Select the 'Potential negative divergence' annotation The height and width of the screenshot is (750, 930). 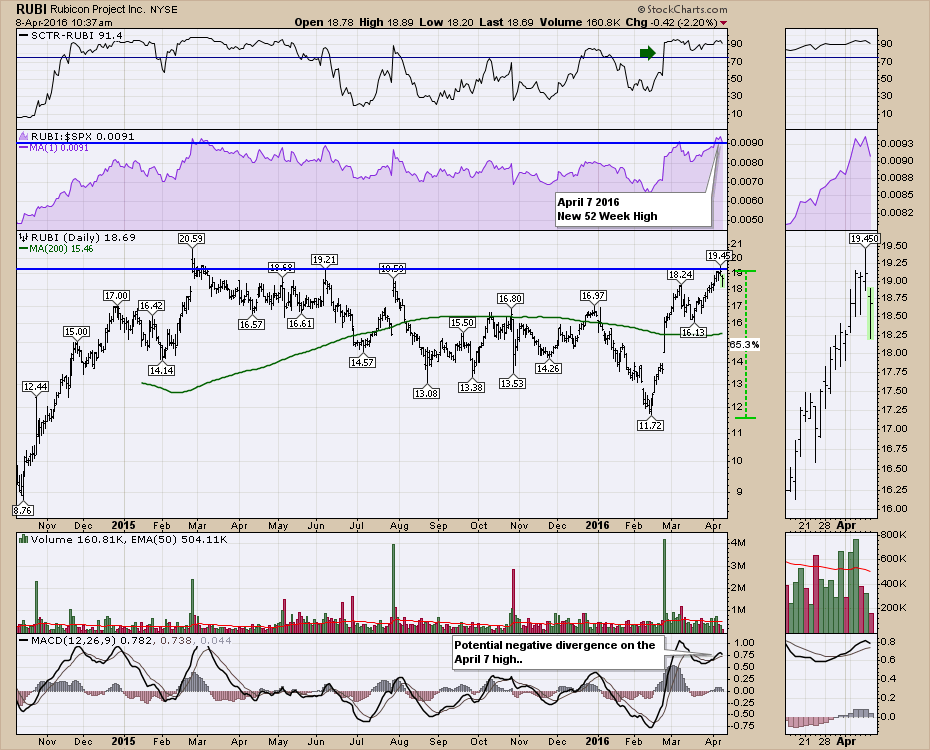tap(555, 651)
